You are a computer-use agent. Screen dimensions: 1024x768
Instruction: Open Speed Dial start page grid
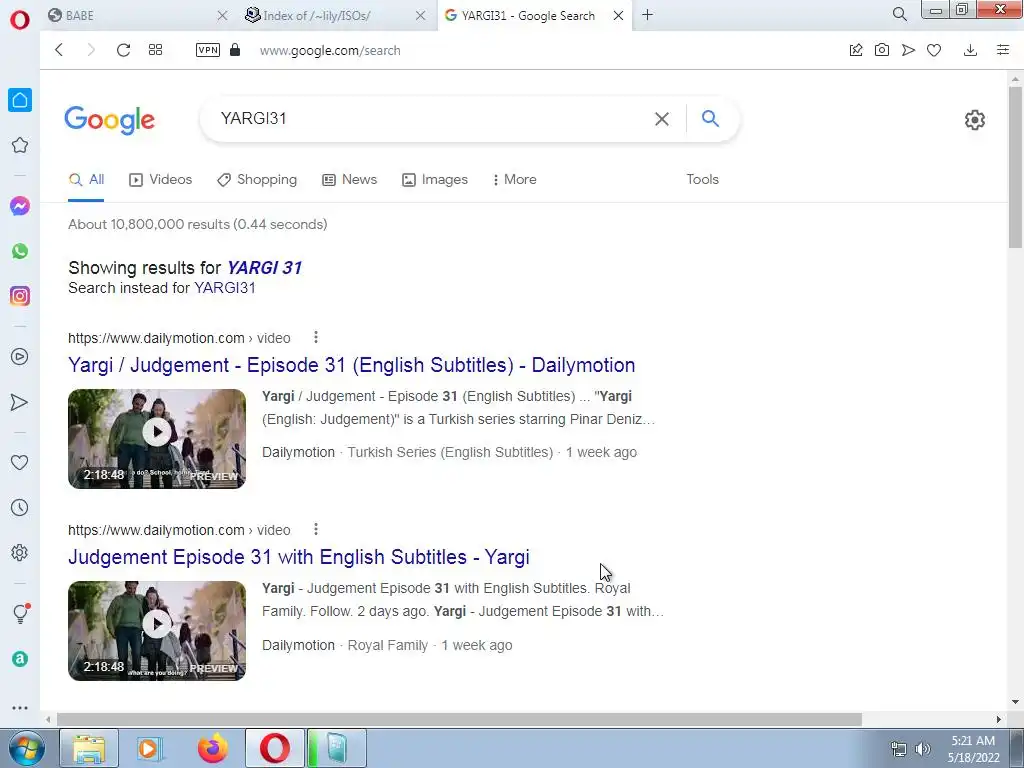pos(155,50)
